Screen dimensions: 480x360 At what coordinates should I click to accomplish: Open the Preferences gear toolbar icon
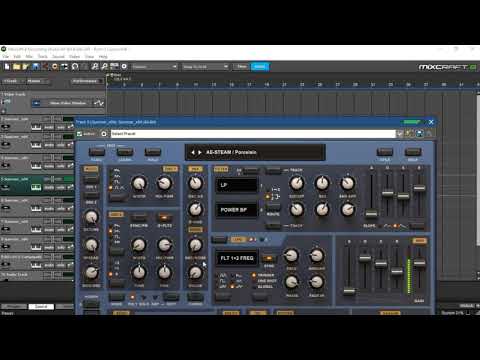click(124, 67)
